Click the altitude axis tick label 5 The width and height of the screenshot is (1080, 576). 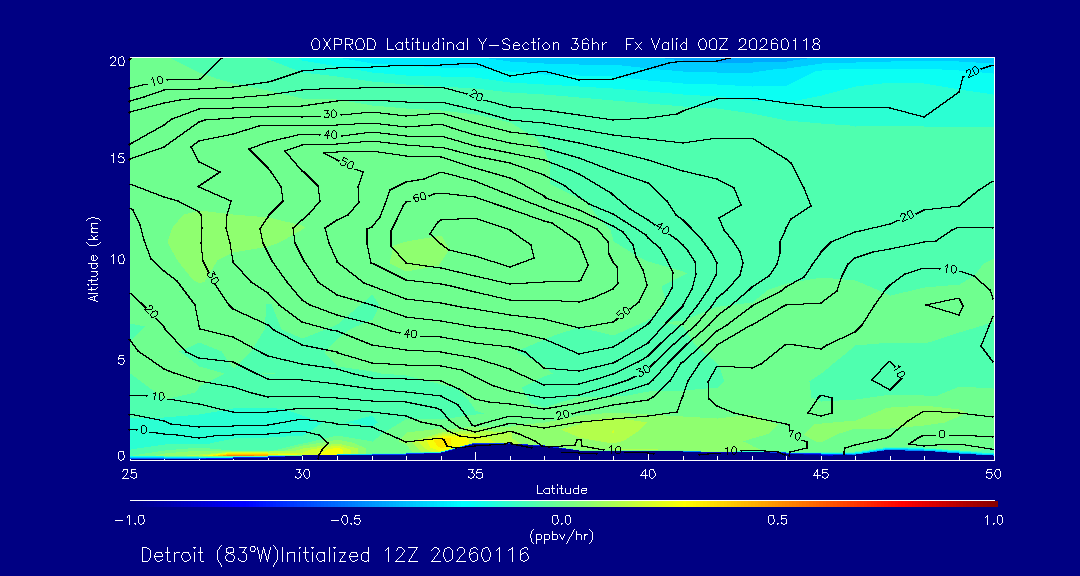coord(120,360)
